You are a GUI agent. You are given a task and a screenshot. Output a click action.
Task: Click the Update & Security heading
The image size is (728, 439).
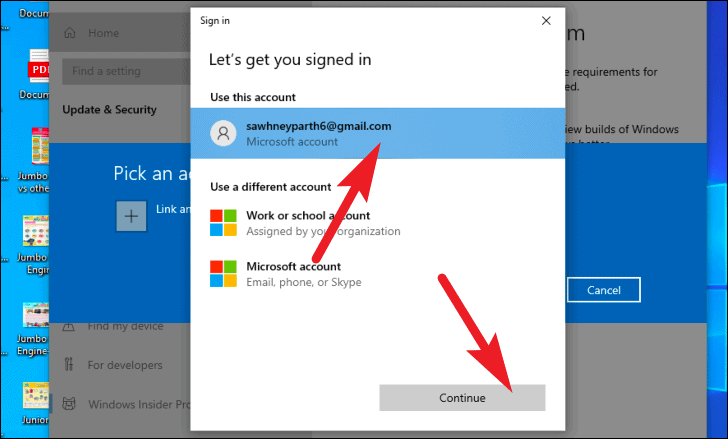(110, 110)
